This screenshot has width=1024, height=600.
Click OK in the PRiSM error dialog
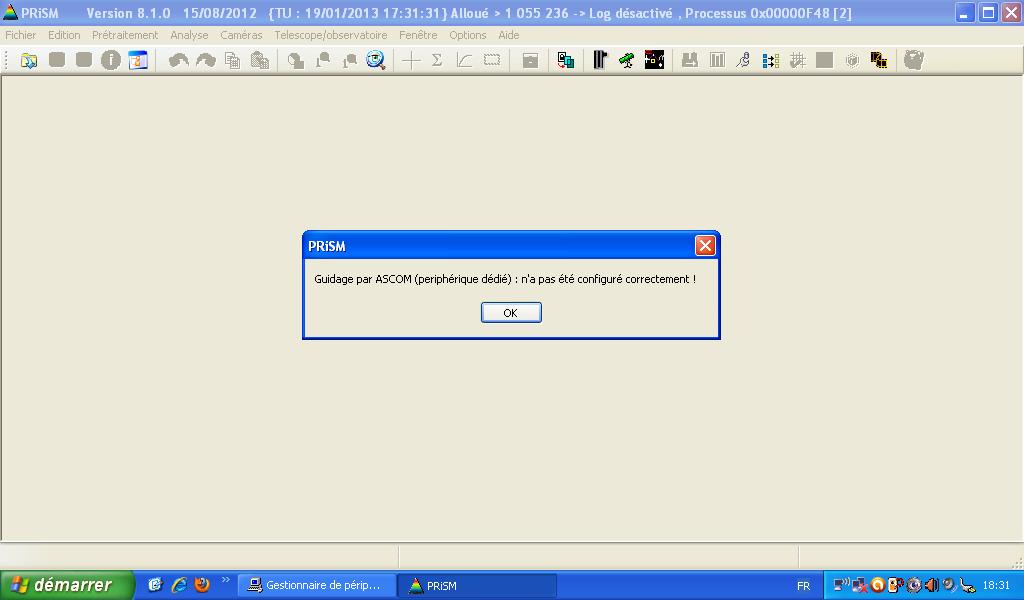click(511, 313)
